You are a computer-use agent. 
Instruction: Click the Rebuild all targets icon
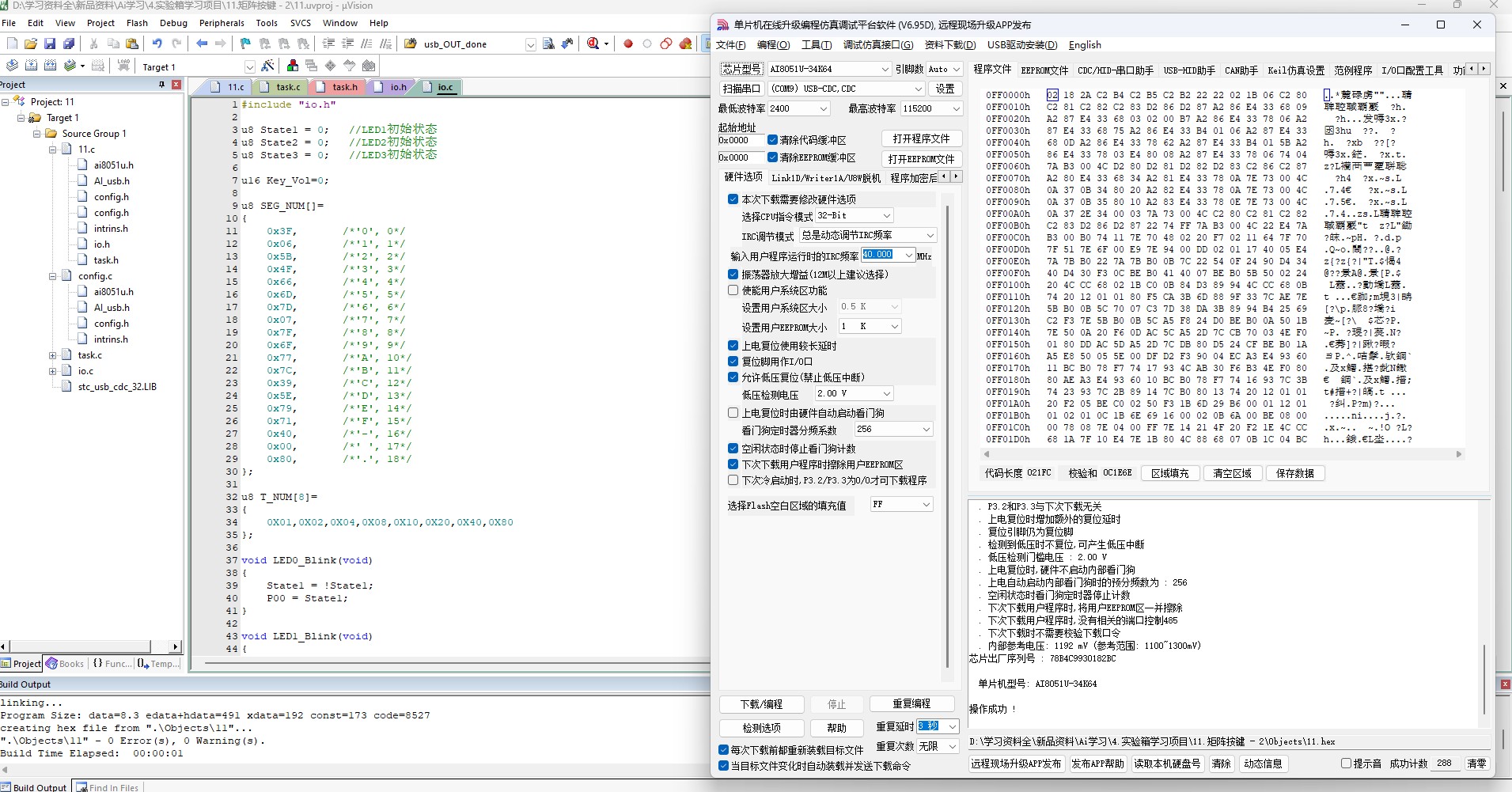[50, 66]
